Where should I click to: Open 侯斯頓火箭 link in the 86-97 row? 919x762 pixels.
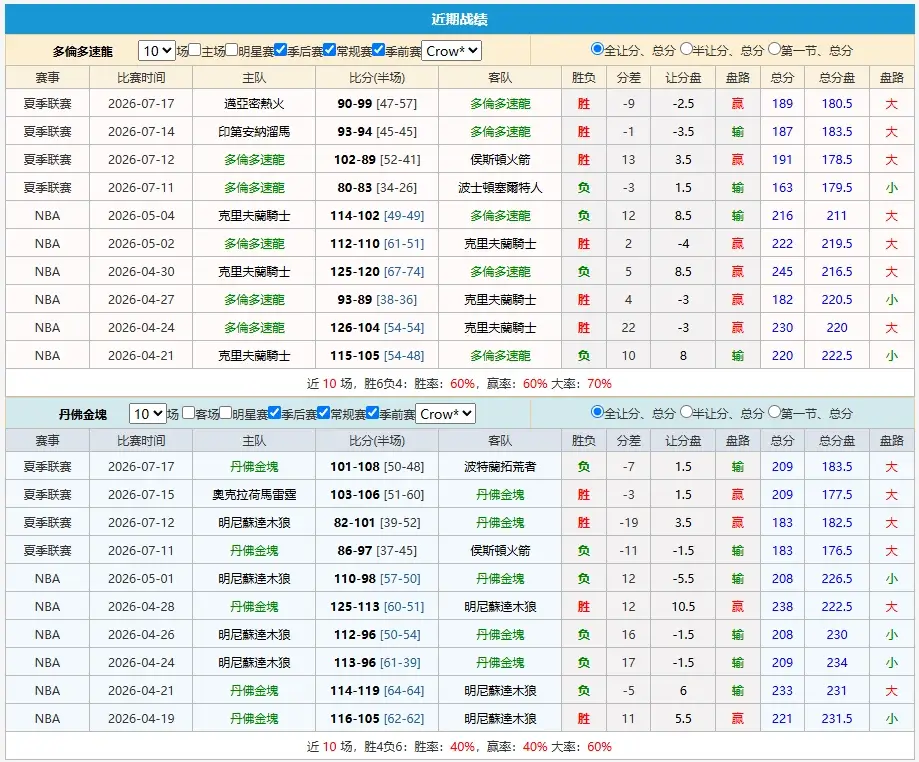click(x=500, y=550)
